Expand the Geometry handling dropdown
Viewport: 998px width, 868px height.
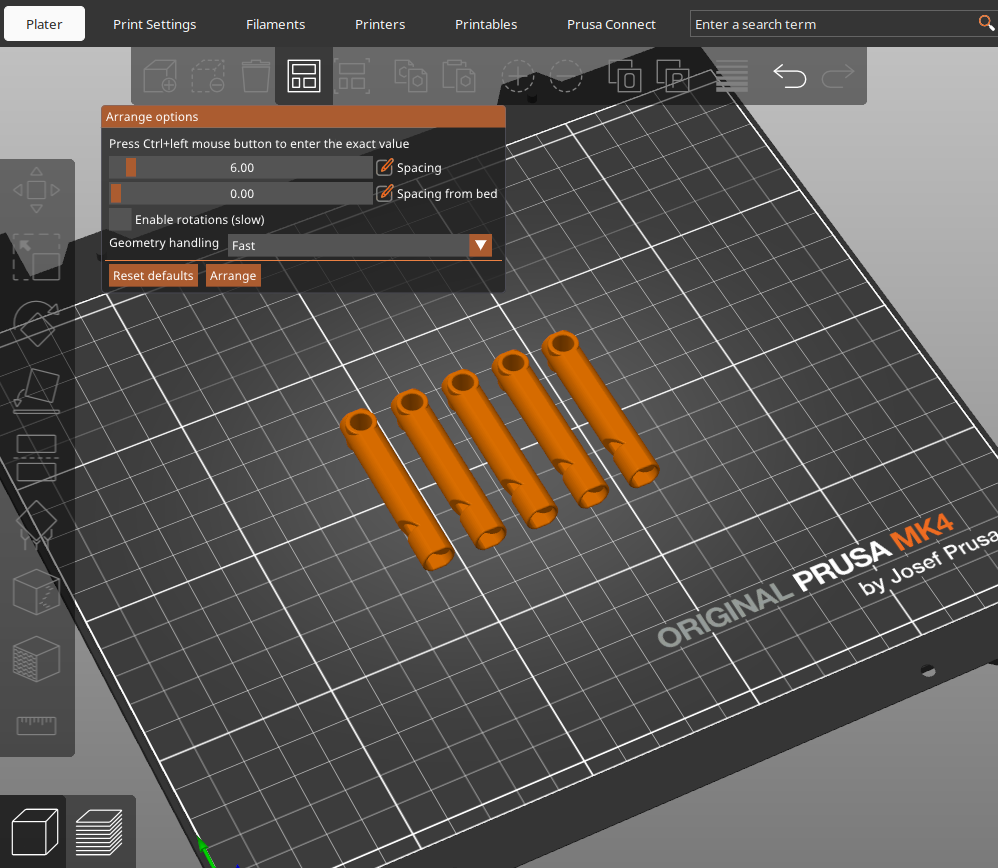[x=480, y=245]
